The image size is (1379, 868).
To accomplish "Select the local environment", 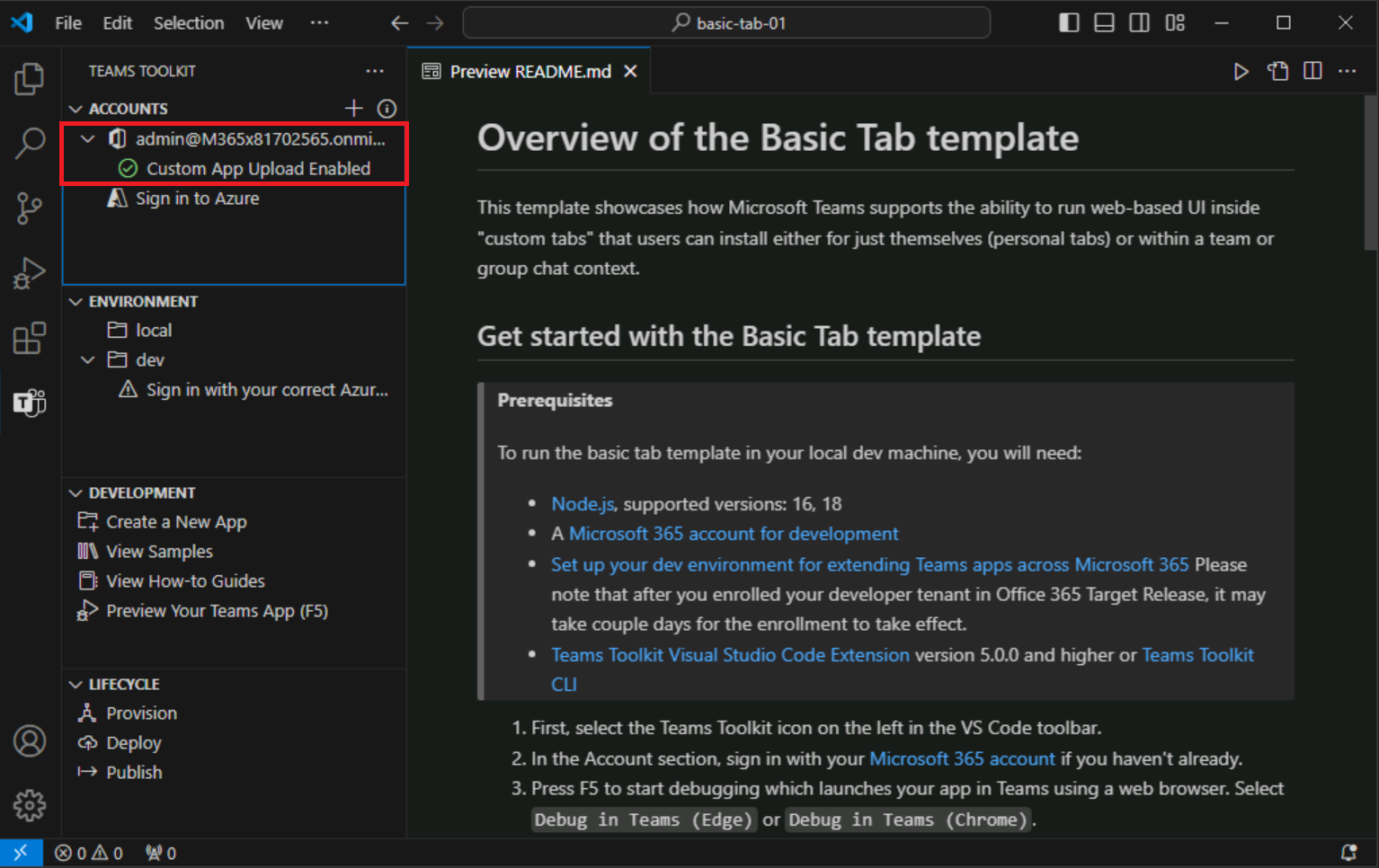I will click(x=154, y=331).
